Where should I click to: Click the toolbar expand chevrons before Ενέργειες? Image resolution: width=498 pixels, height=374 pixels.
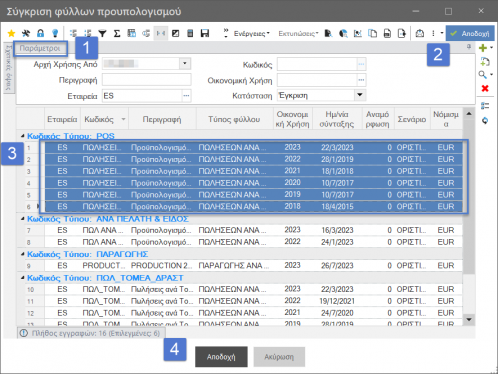[x=226, y=33]
